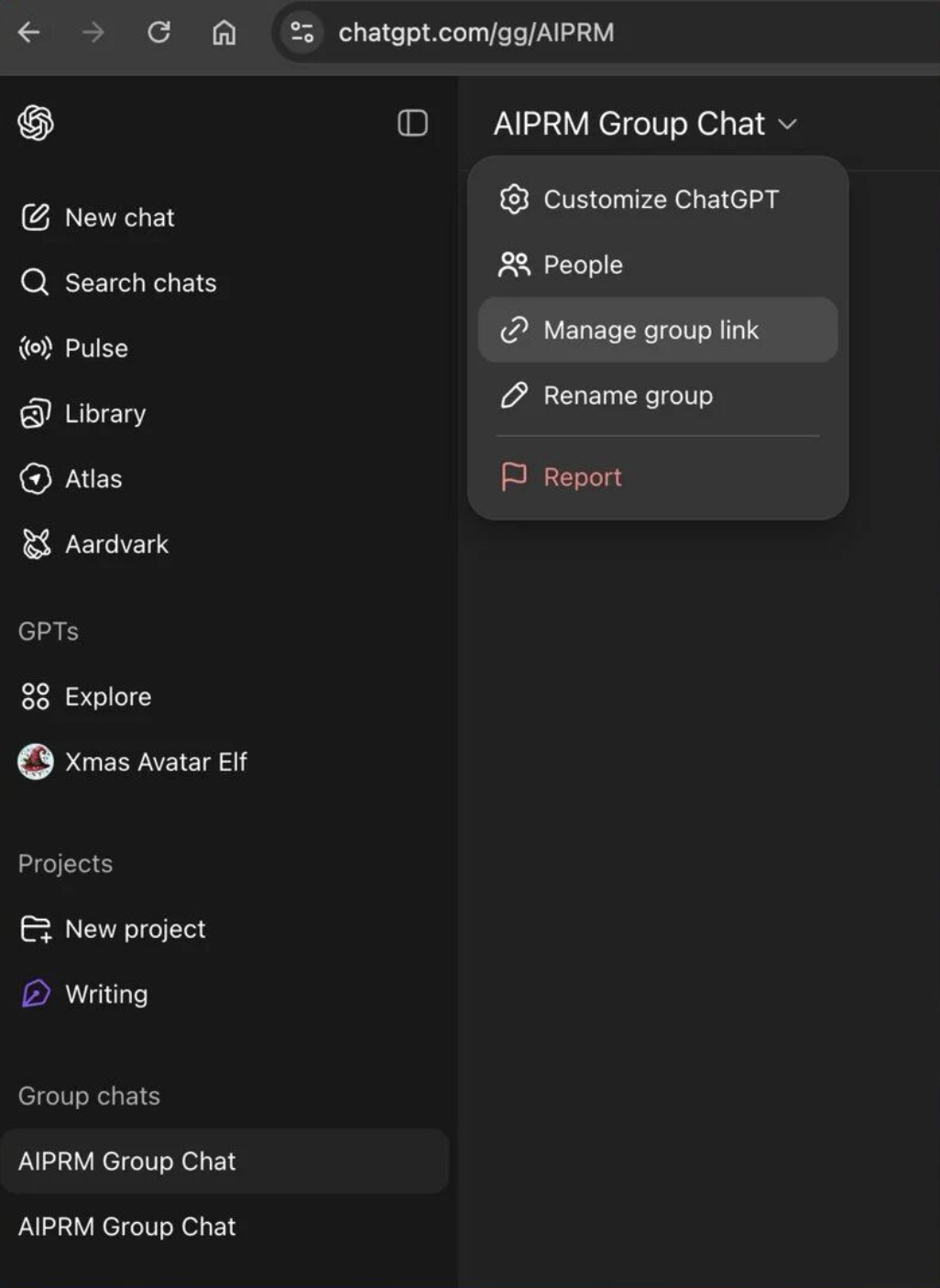This screenshot has width=940, height=1288.
Task: Explore GPTs
Action: pos(107,697)
